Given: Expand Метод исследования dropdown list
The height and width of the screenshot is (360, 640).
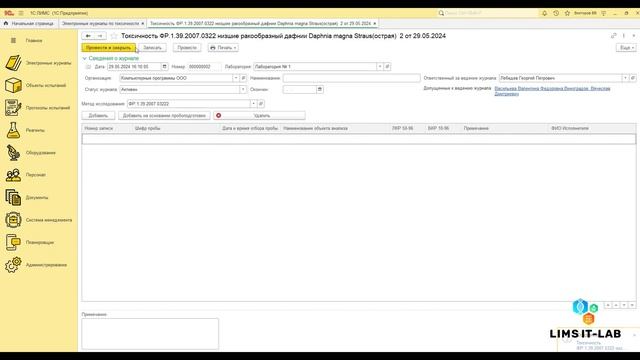Looking at the screenshot, I should tap(253, 104).
